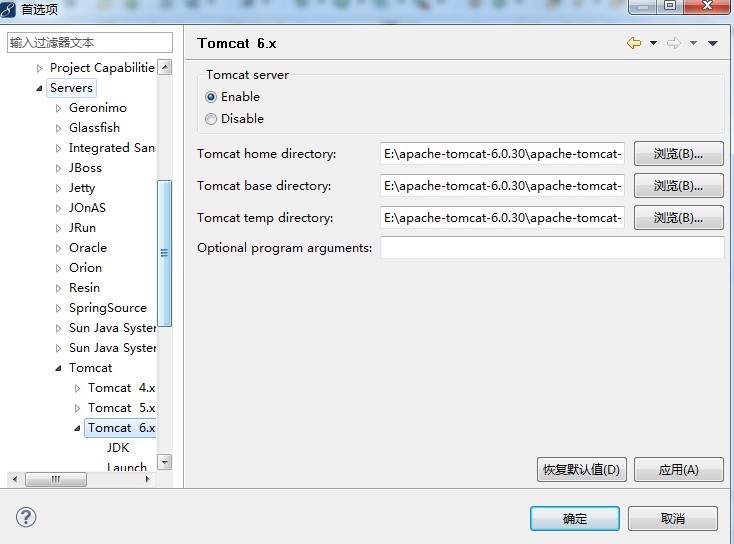The image size is (734, 544).
Task: Expand the Tomcat 4.x node
Action: point(77,388)
